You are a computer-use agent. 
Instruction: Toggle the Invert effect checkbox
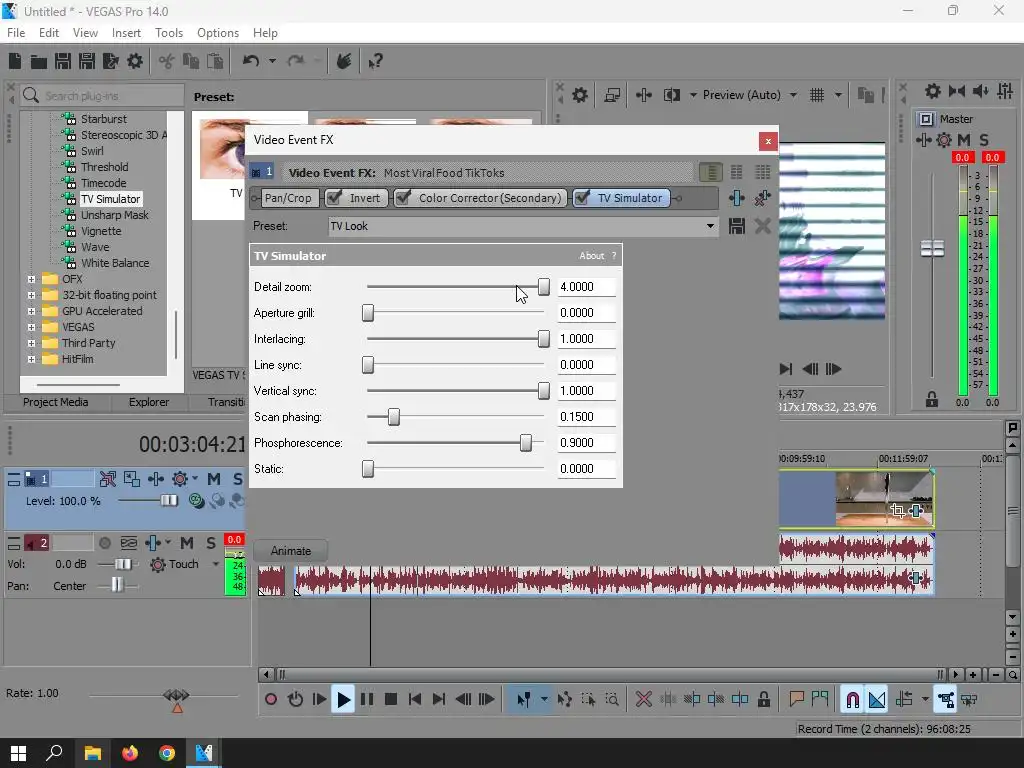(x=335, y=198)
